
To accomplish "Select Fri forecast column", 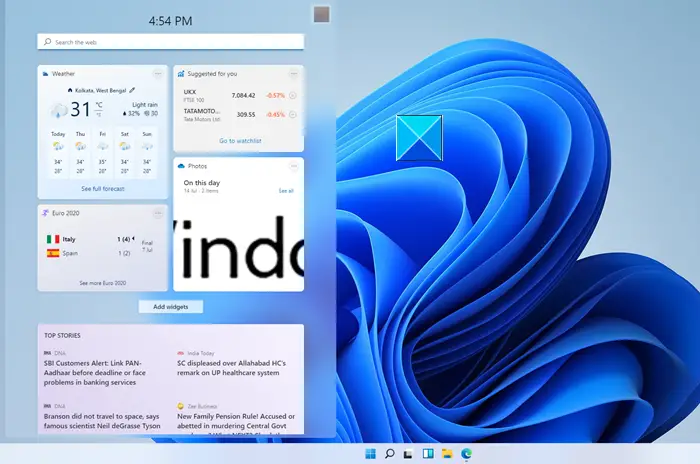I will (103, 153).
